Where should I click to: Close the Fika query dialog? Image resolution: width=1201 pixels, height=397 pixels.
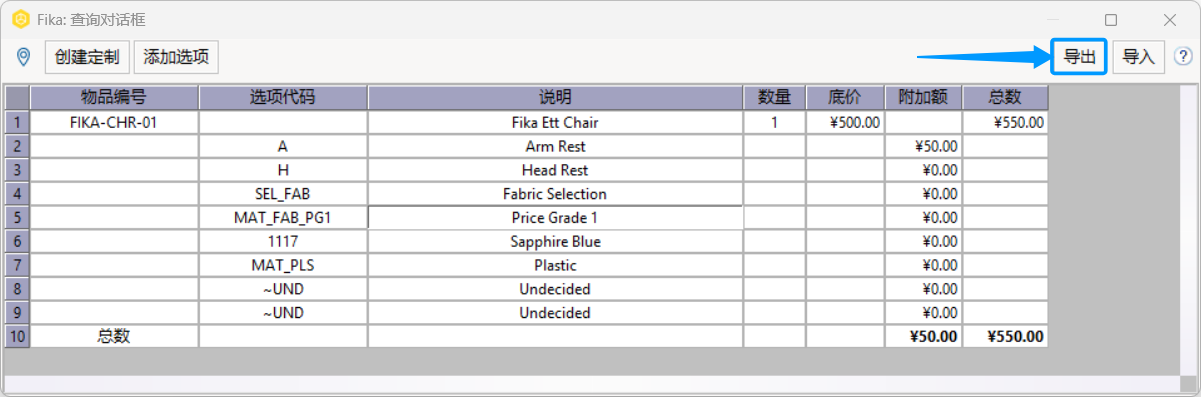pyautogui.click(x=1169, y=19)
